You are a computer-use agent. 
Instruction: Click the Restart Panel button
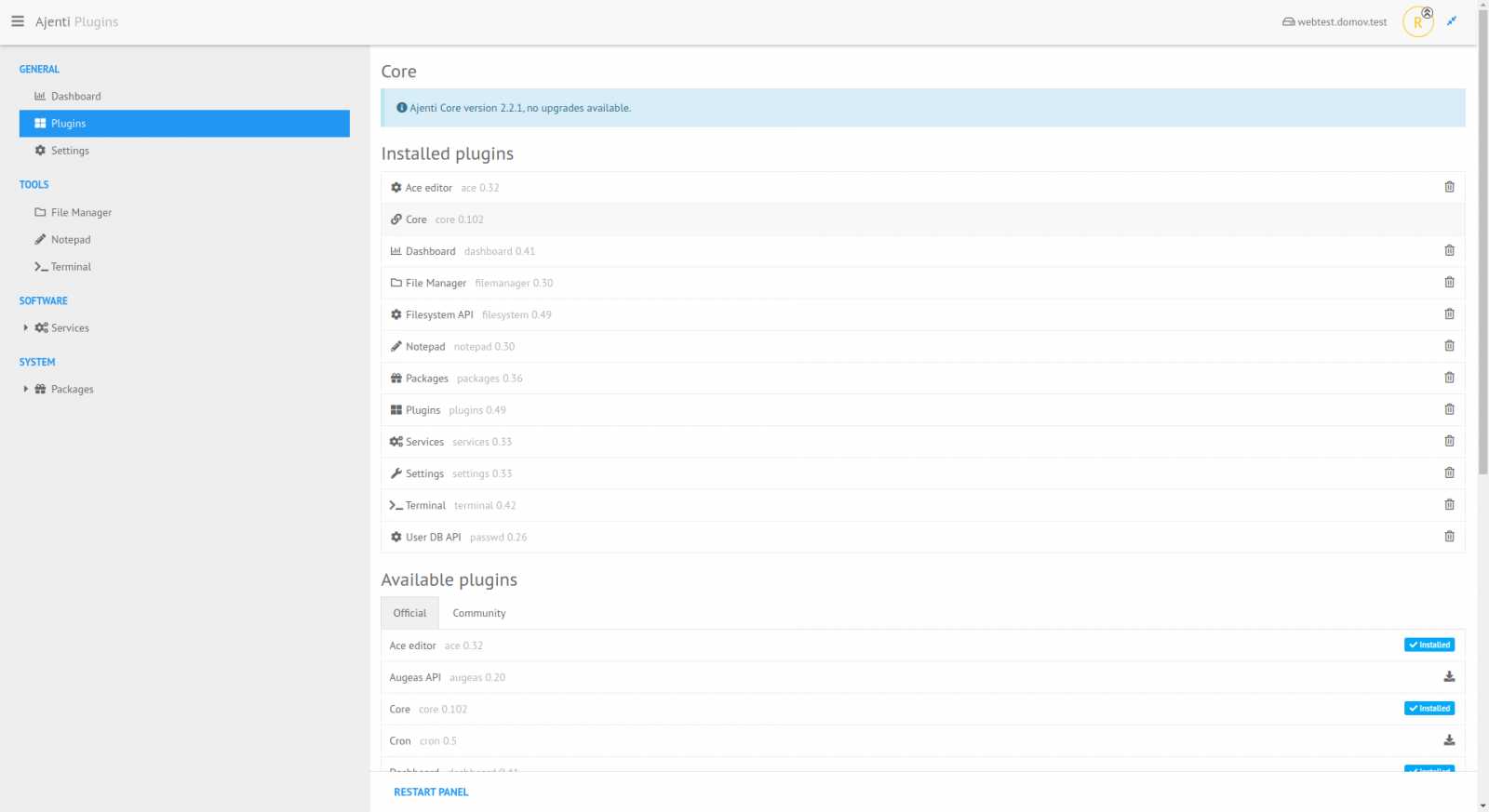coord(431,792)
